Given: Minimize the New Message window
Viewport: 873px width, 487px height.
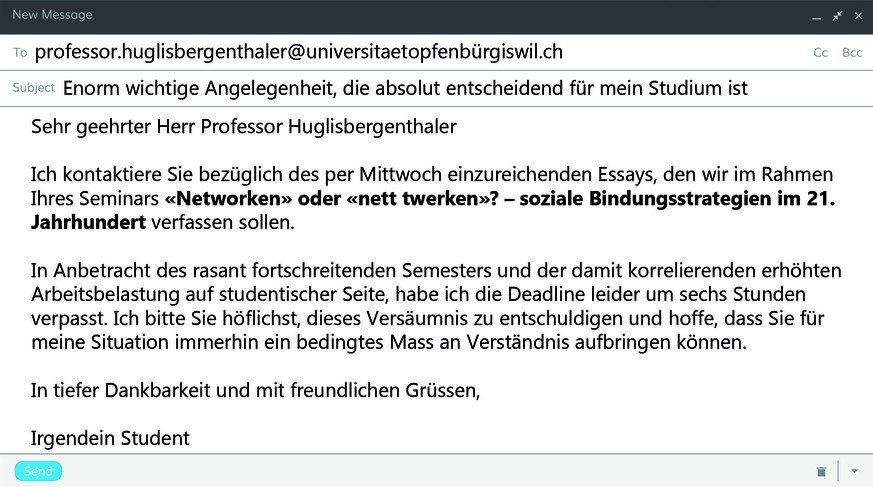Looking at the screenshot, I should [816, 16].
